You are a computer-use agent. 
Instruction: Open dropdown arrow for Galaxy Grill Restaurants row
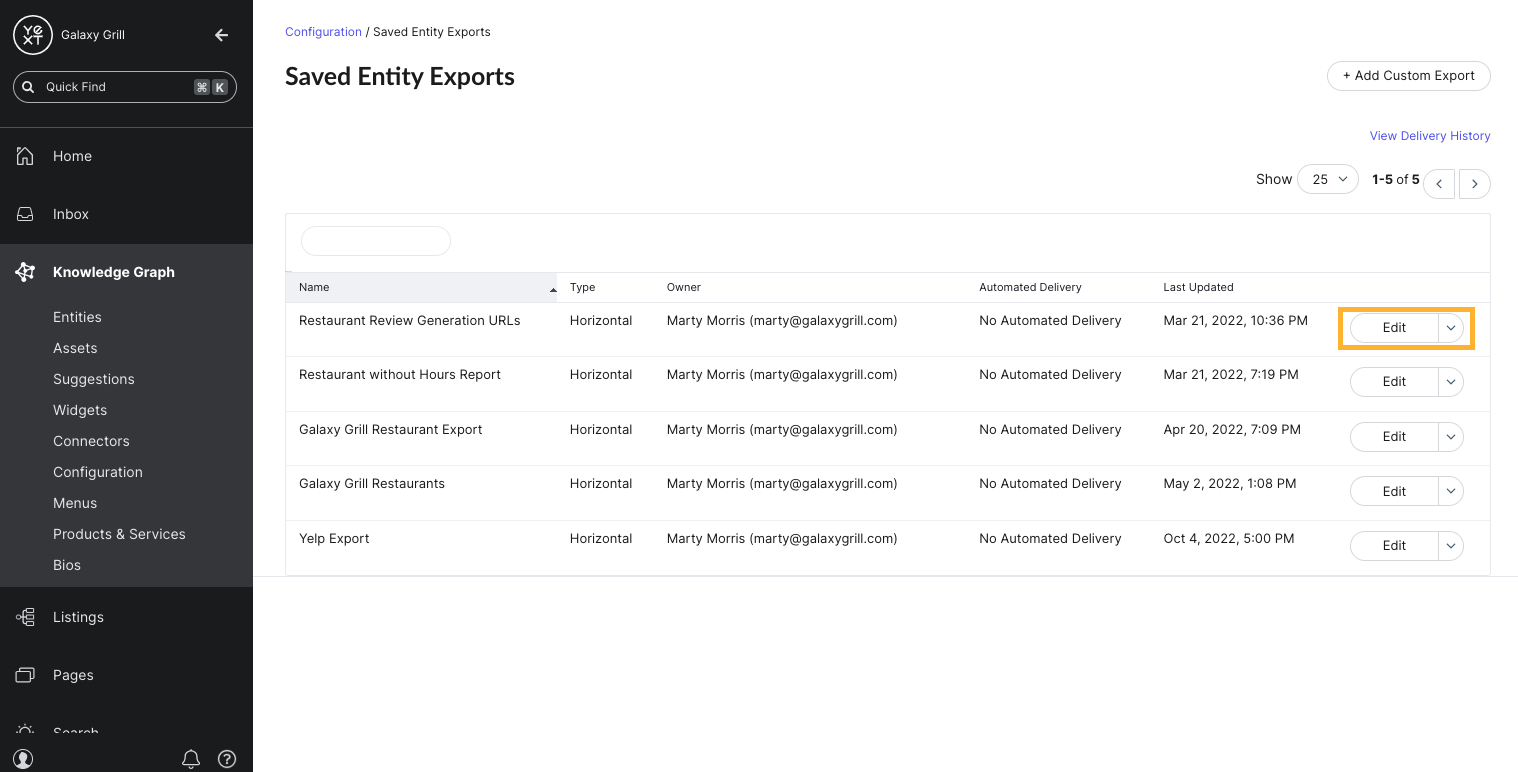(1451, 491)
